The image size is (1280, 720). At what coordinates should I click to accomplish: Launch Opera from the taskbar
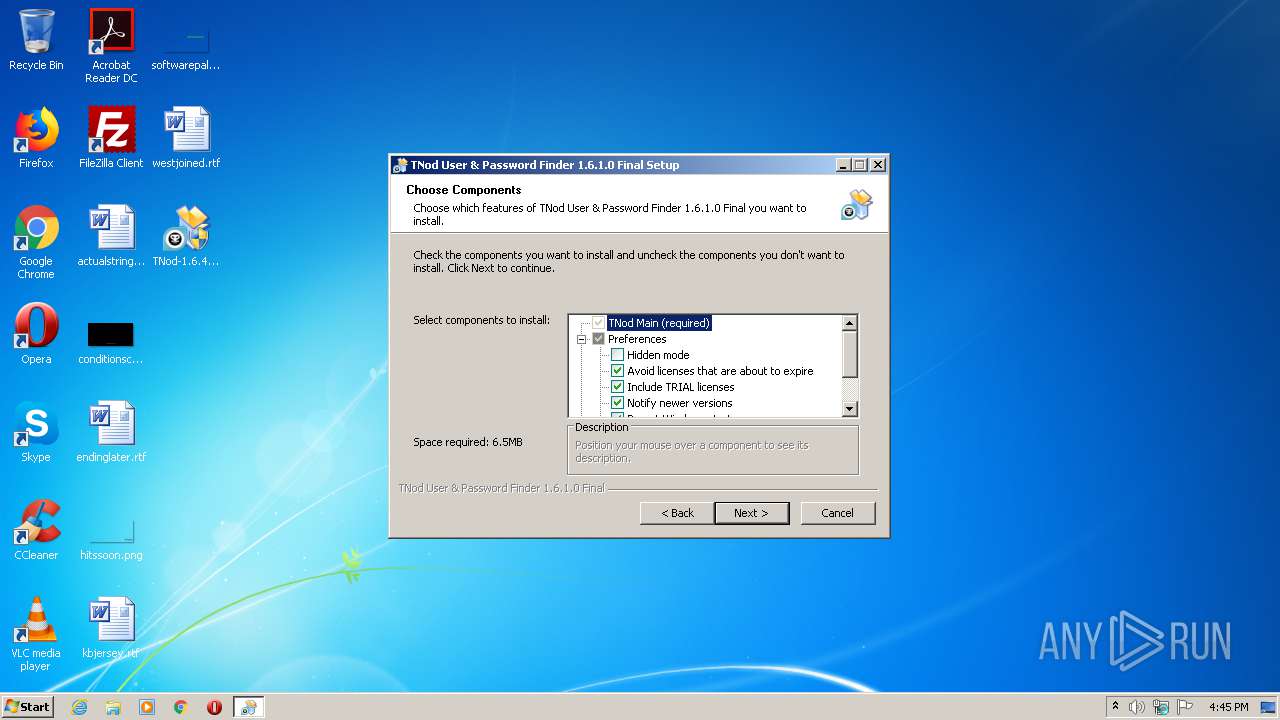click(x=214, y=707)
